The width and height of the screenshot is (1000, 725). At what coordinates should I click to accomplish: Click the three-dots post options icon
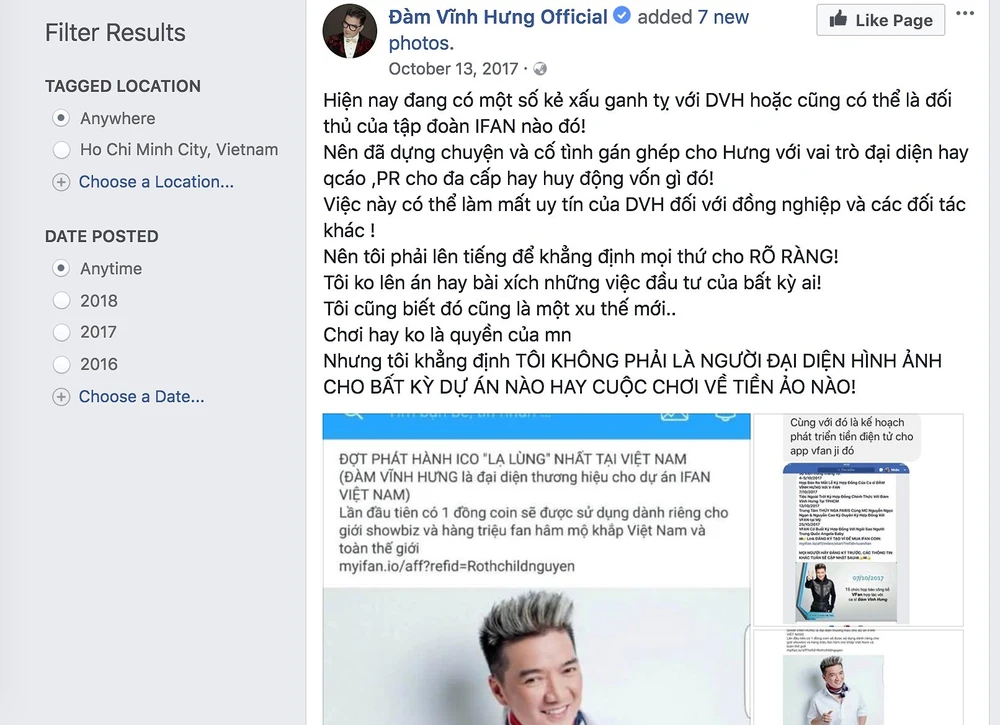click(965, 13)
